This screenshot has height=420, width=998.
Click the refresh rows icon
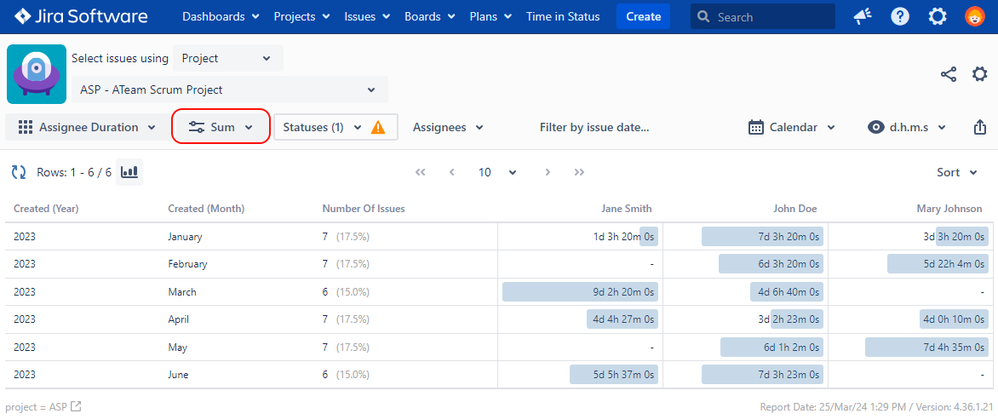(x=18, y=172)
